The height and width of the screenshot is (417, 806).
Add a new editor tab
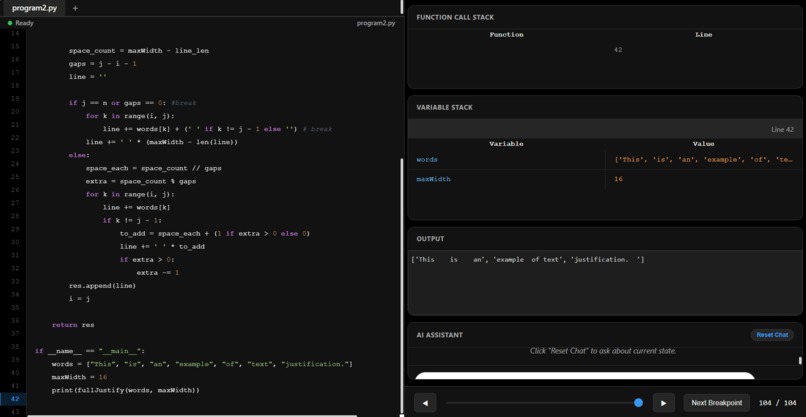(75, 8)
